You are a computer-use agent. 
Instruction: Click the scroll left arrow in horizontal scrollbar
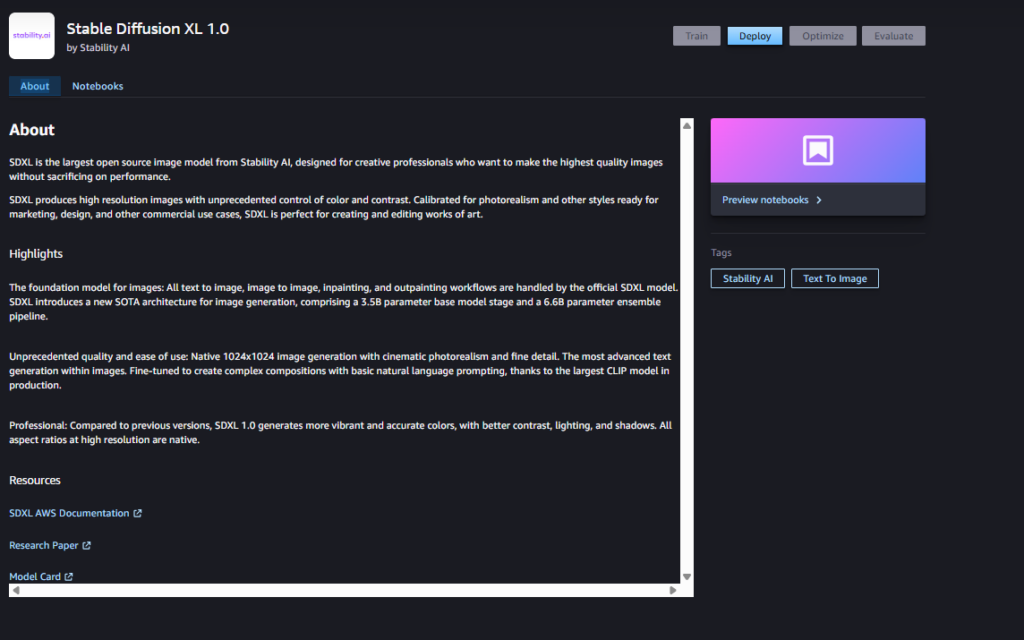point(16,590)
